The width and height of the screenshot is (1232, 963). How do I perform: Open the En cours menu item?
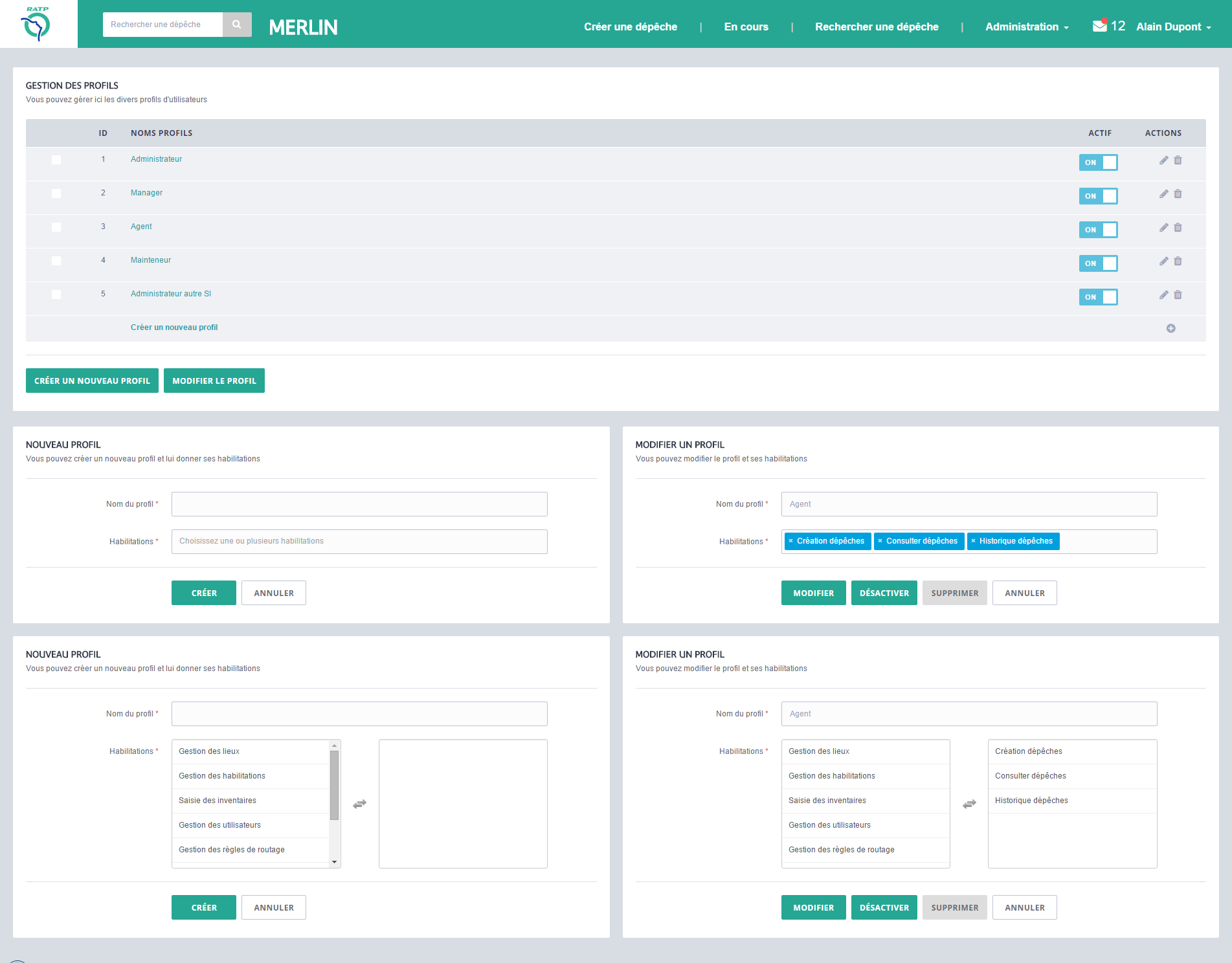coord(746,27)
